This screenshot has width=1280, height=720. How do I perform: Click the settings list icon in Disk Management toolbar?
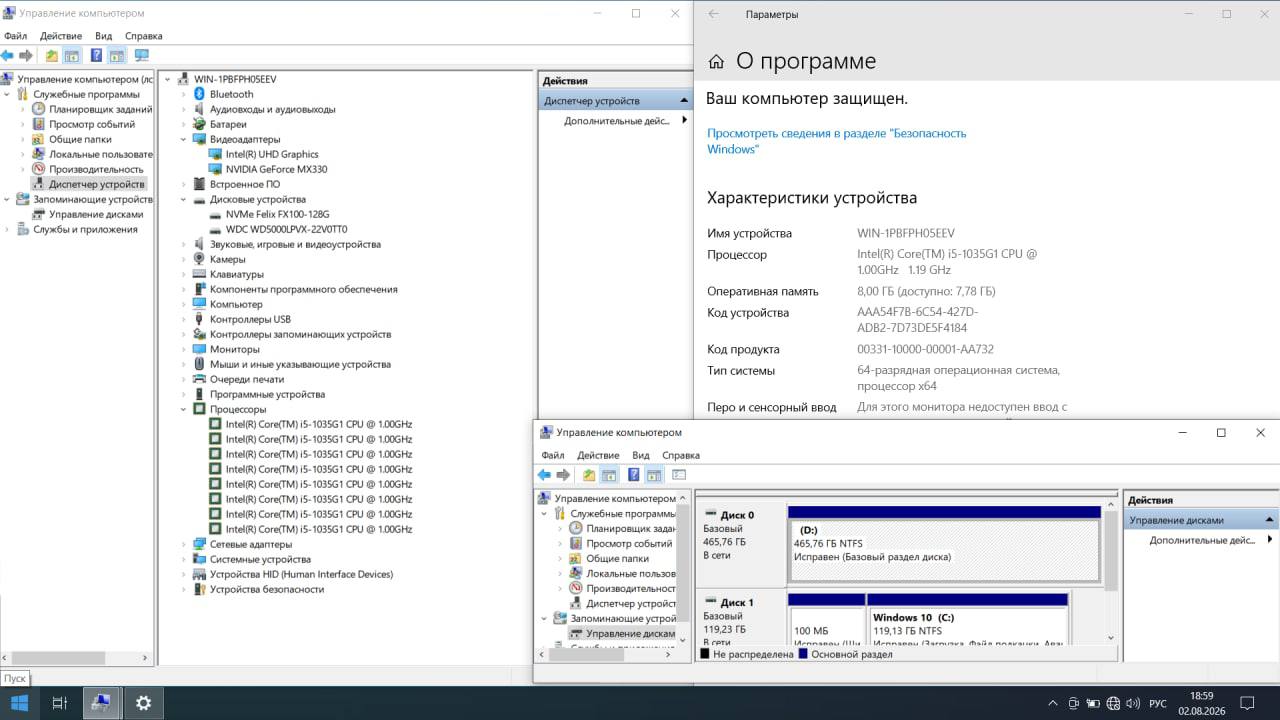(x=678, y=475)
